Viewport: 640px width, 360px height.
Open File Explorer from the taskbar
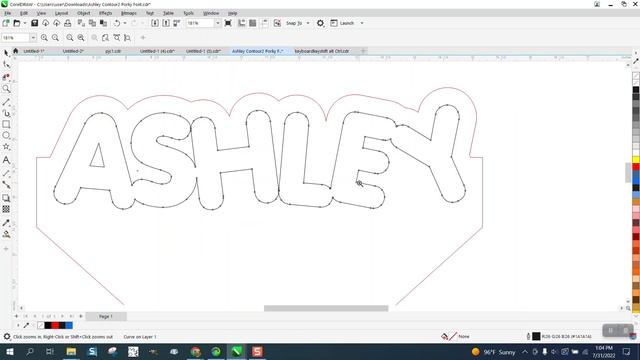[x=71, y=351]
